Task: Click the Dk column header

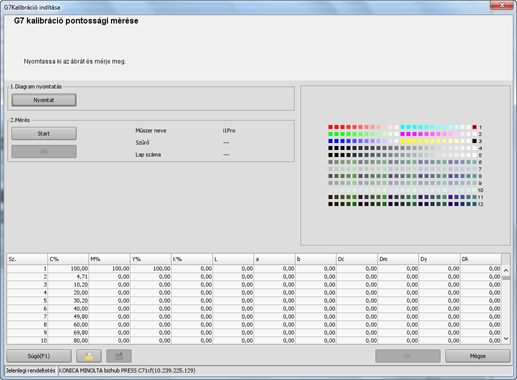Action: [x=480, y=259]
